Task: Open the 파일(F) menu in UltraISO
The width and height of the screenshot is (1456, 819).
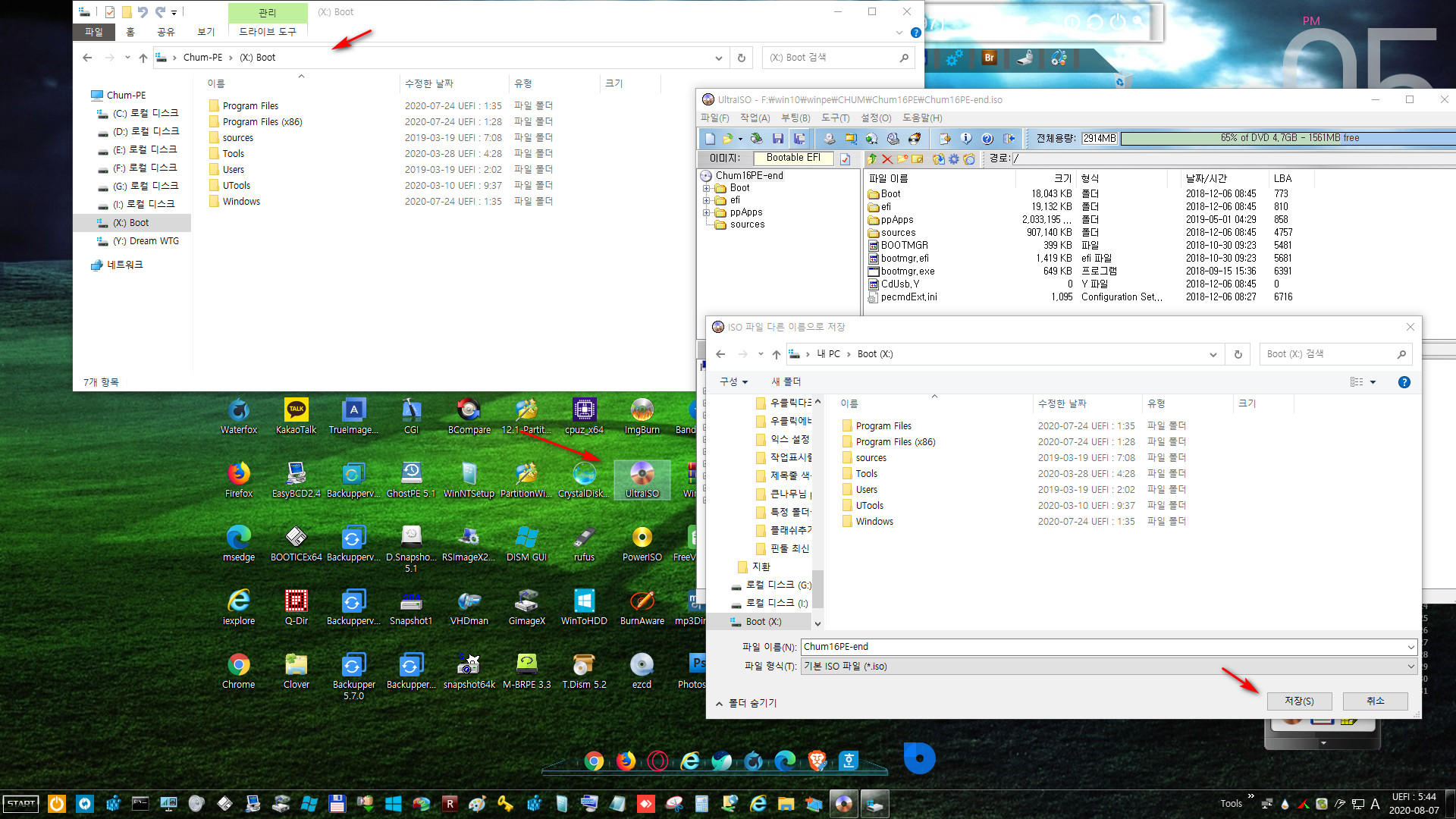Action: coord(714,118)
